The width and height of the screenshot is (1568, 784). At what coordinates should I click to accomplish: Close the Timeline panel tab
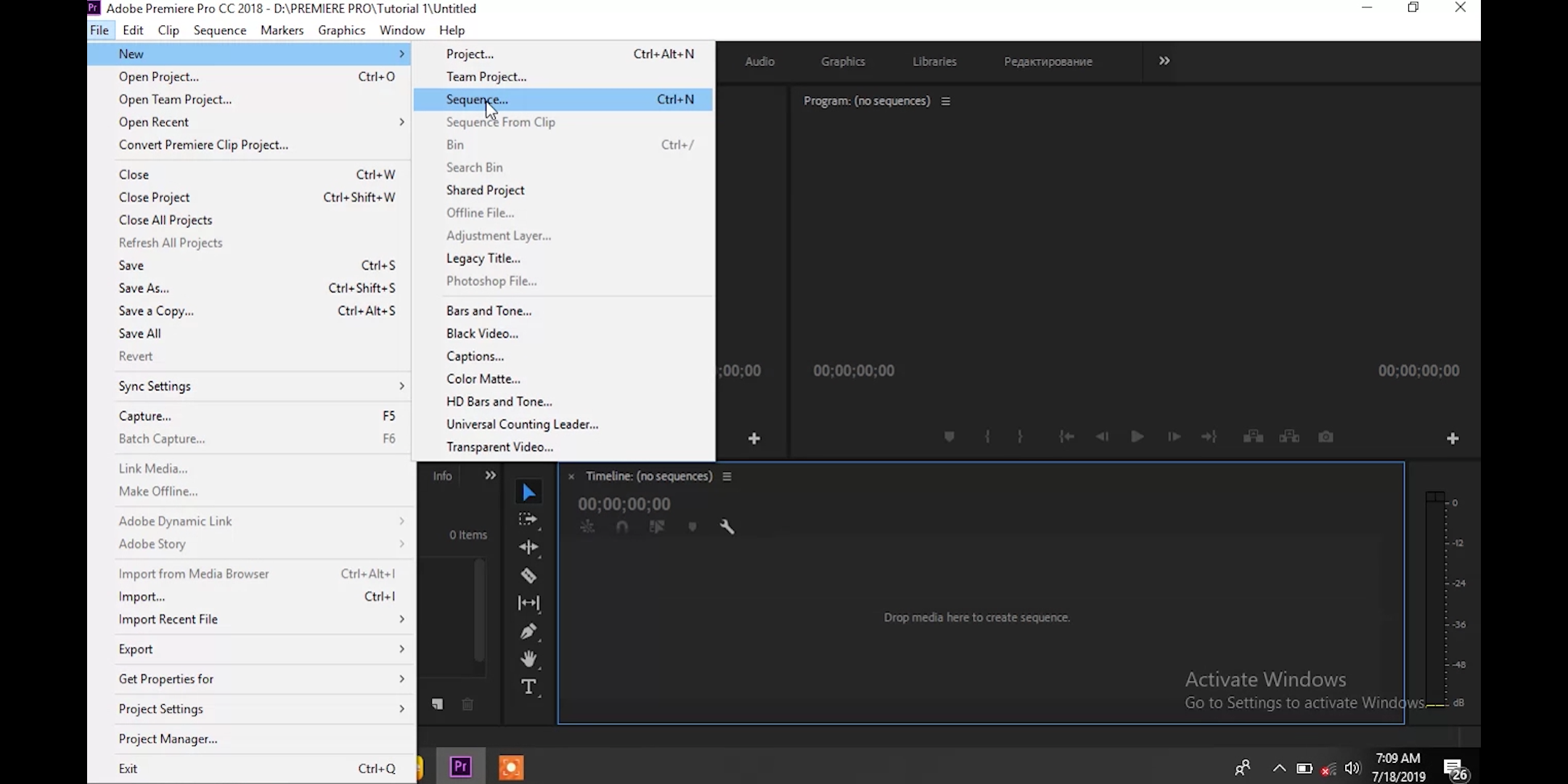(x=571, y=477)
